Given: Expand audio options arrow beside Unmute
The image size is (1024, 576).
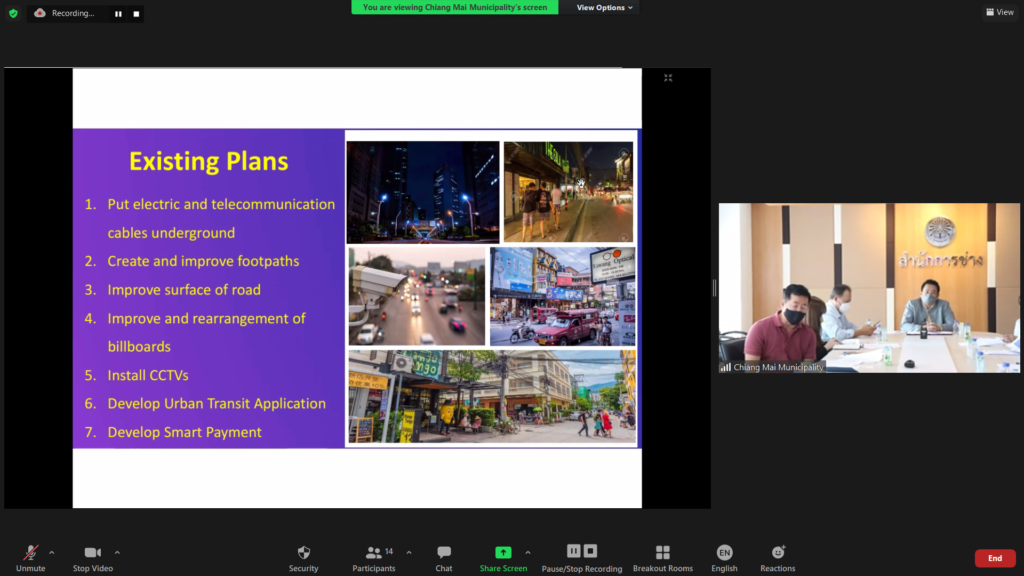Looking at the screenshot, I should (52, 552).
